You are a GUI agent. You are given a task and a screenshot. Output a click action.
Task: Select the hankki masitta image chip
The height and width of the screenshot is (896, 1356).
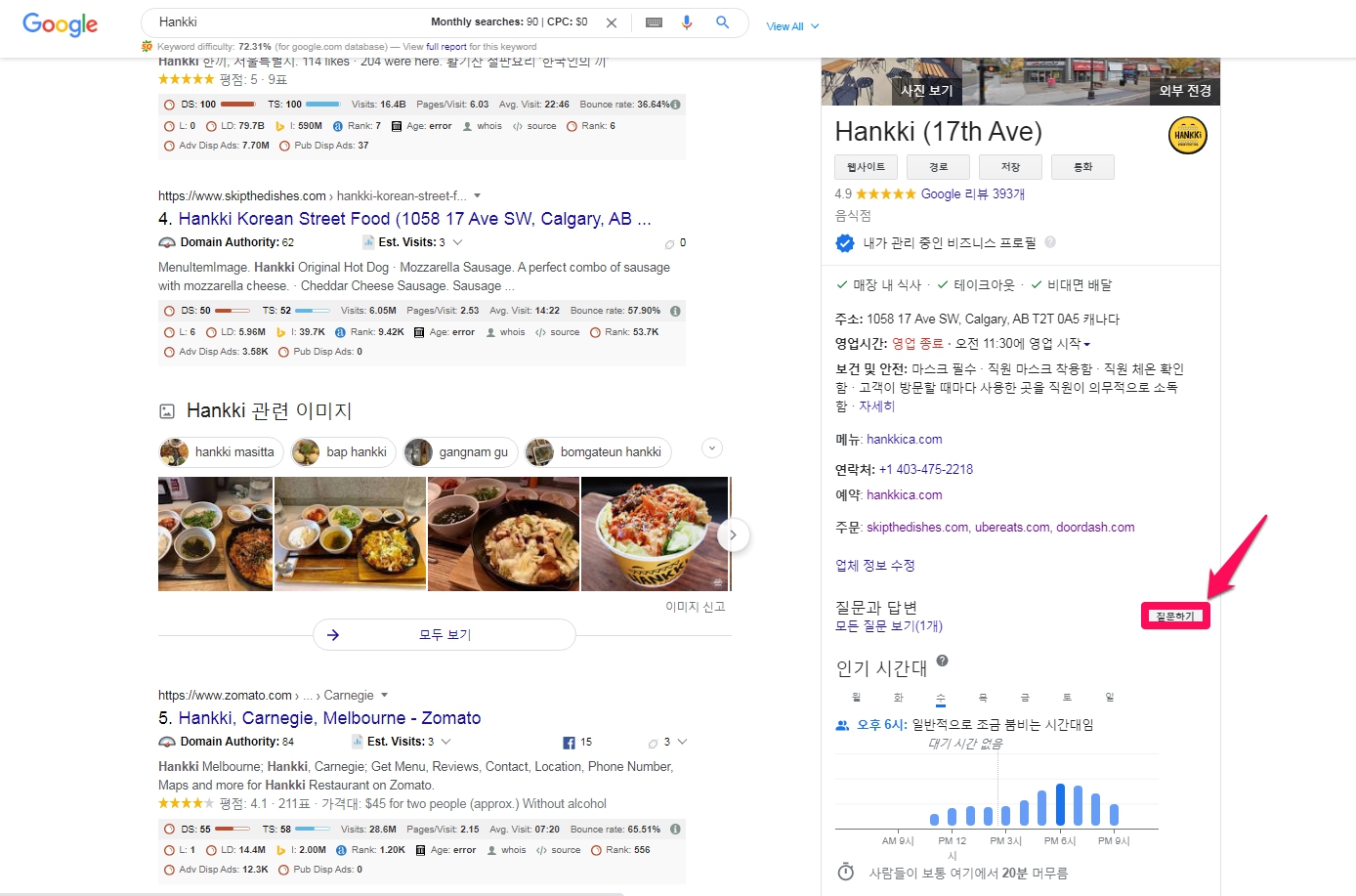click(222, 452)
